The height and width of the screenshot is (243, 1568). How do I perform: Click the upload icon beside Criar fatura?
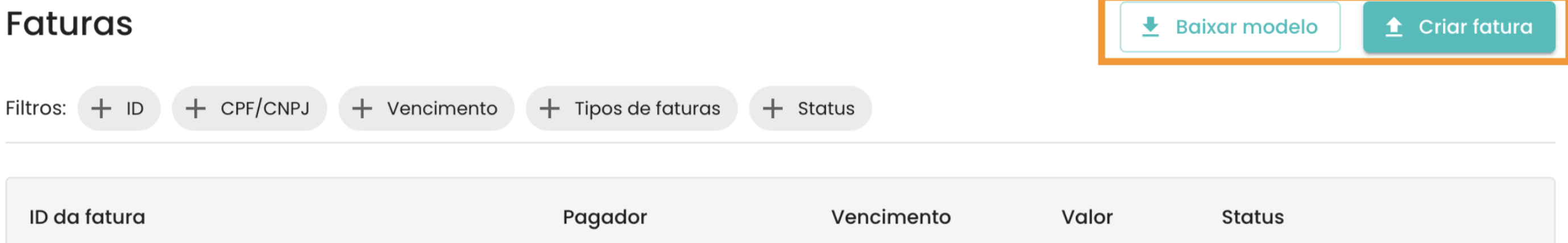pos(1394,27)
